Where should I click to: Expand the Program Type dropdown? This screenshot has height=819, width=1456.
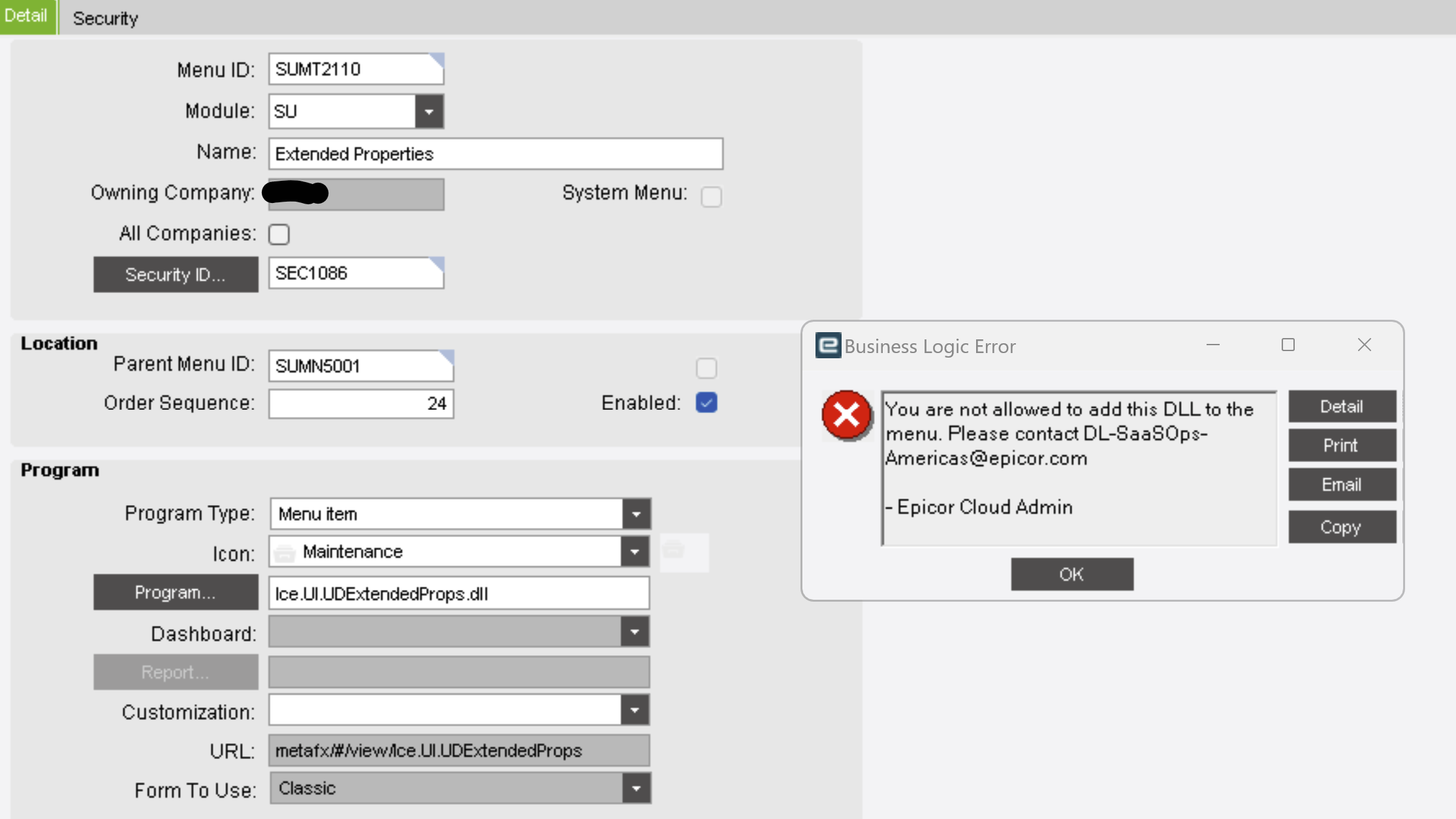click(636, 514)
